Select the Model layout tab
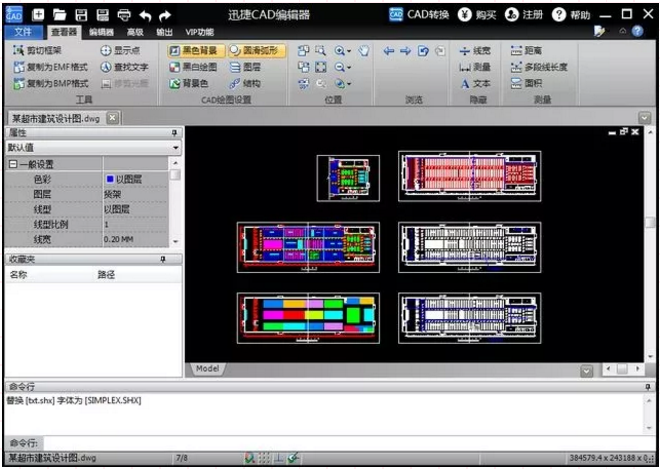 (x=208, y=369)
